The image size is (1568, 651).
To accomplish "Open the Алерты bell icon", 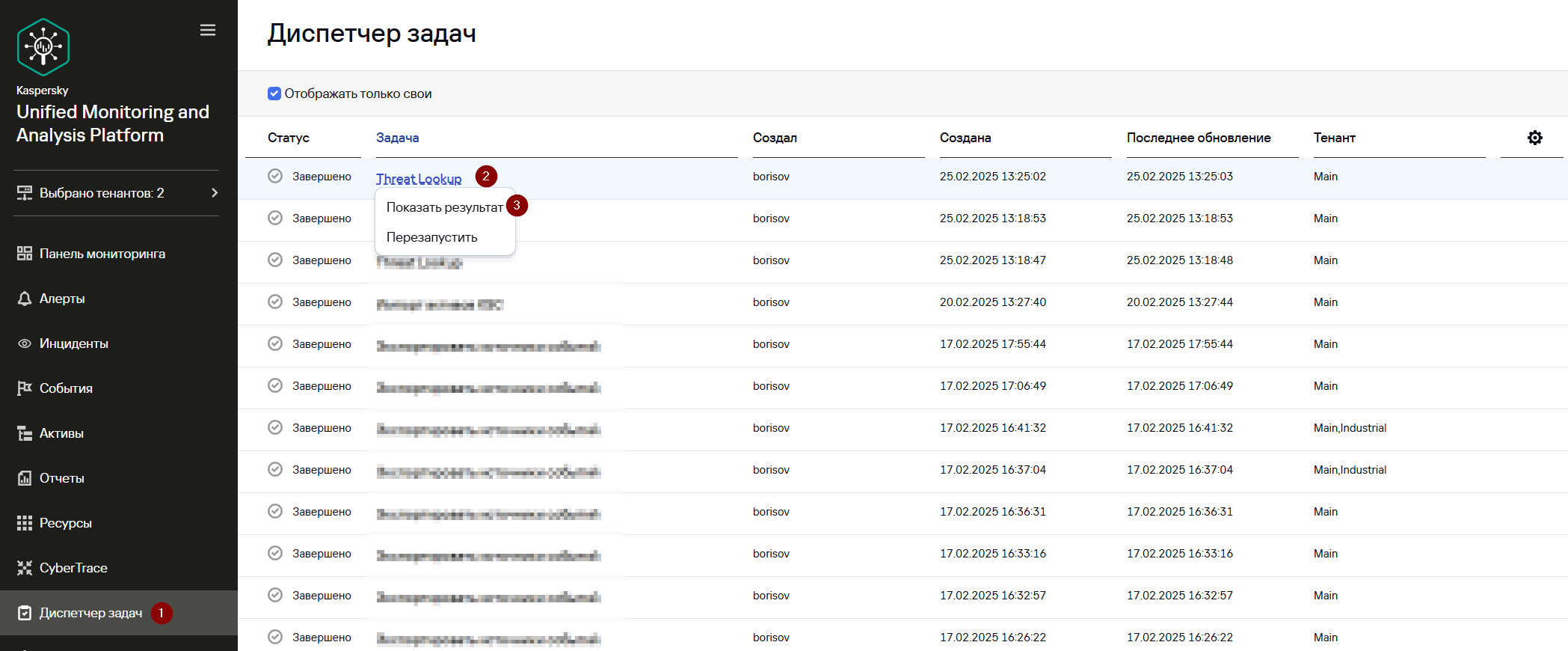I will [x=25, y=299].
